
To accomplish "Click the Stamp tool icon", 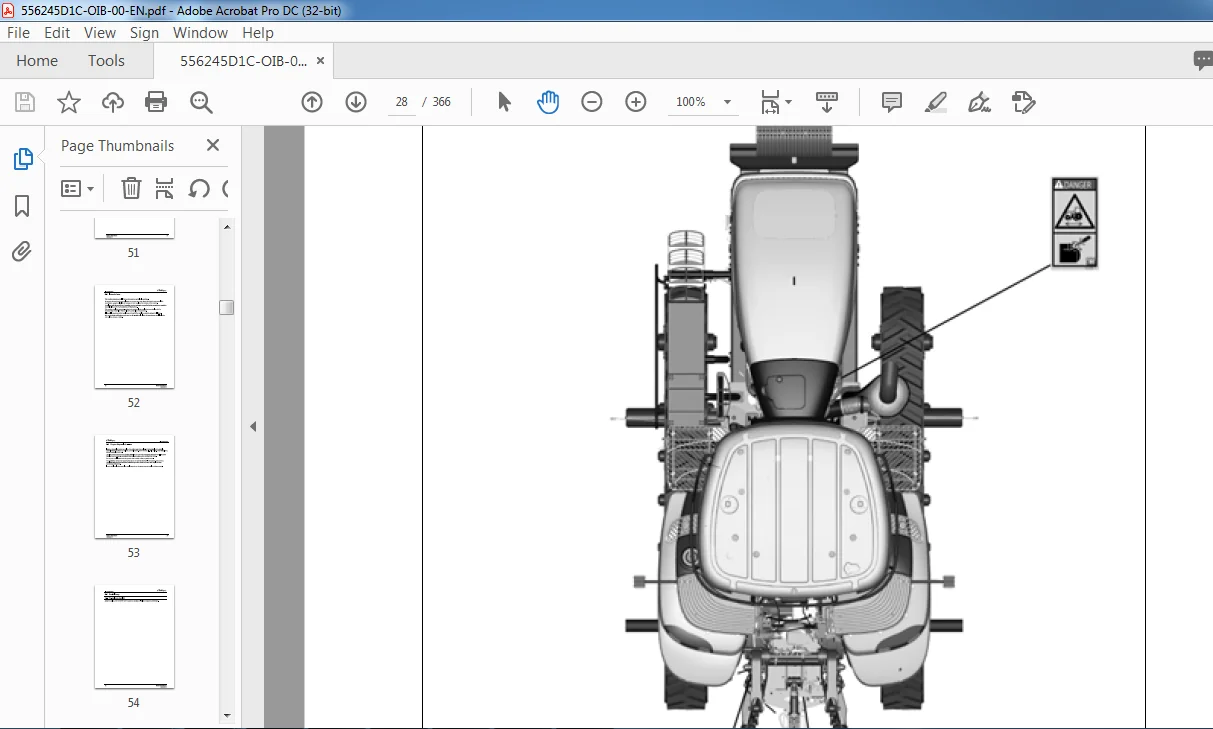I will point(1023,102).
